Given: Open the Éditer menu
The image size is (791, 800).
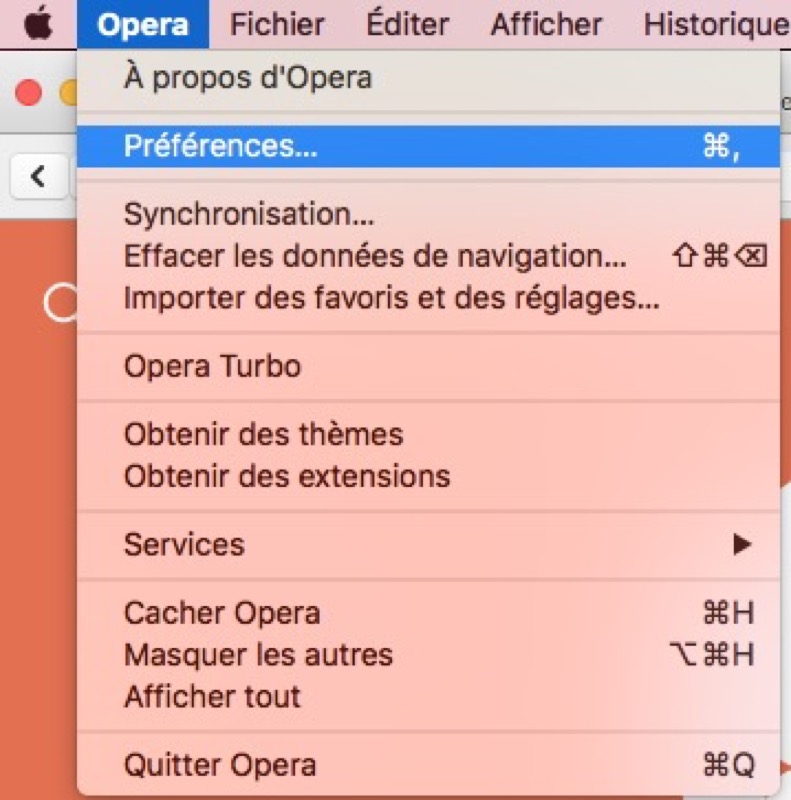Looking at the screenshot, I should 407,24.
